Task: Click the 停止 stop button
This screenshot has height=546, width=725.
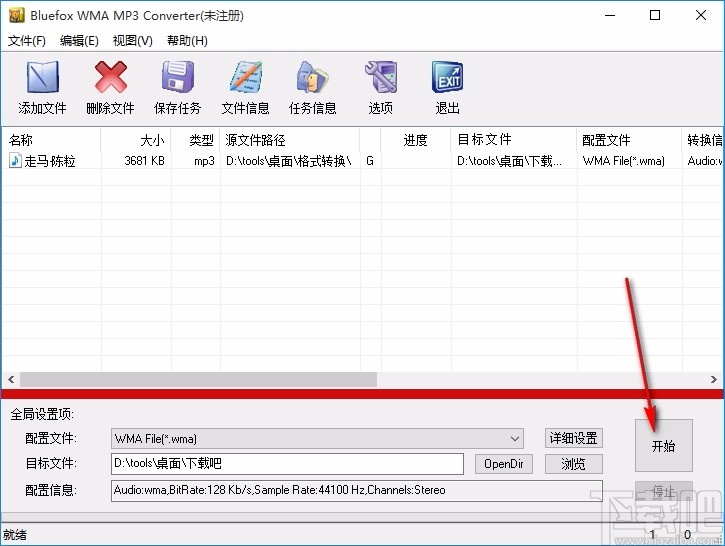Action: click(664, 491)
